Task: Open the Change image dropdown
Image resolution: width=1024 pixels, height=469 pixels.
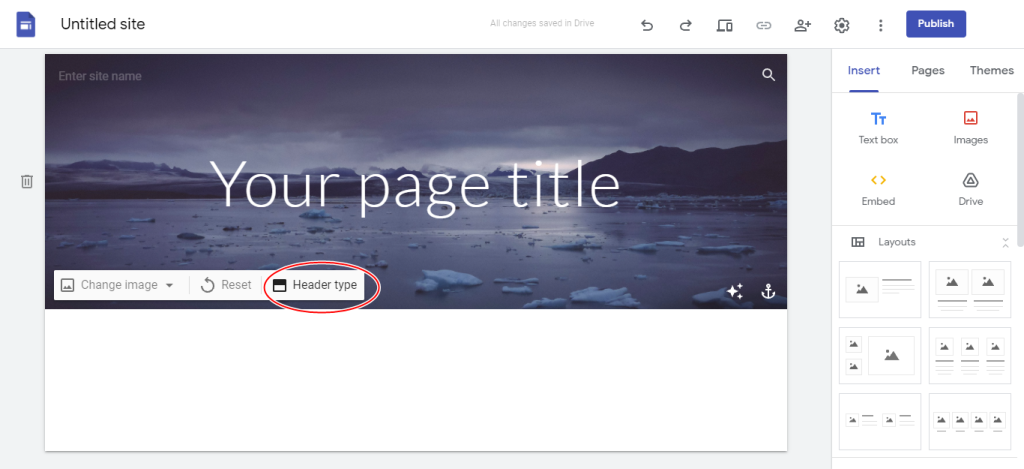Action: click(118, 285)
